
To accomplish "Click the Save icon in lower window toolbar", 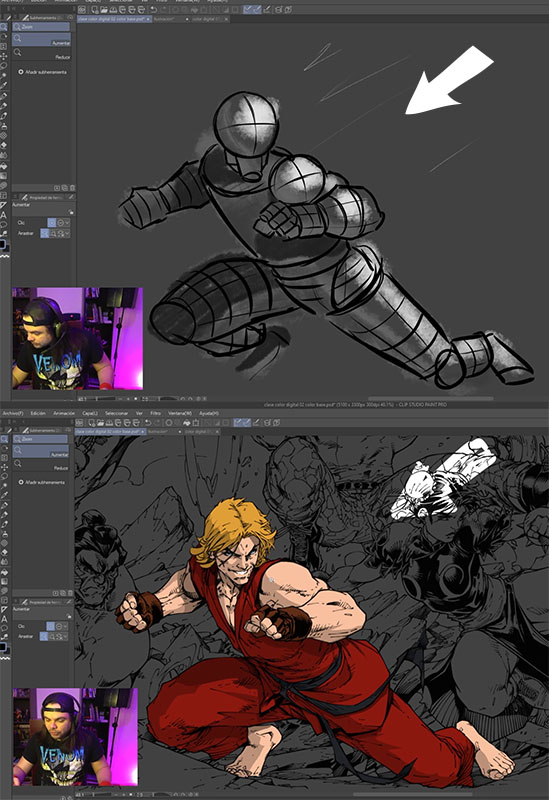I will click(109, 422).
